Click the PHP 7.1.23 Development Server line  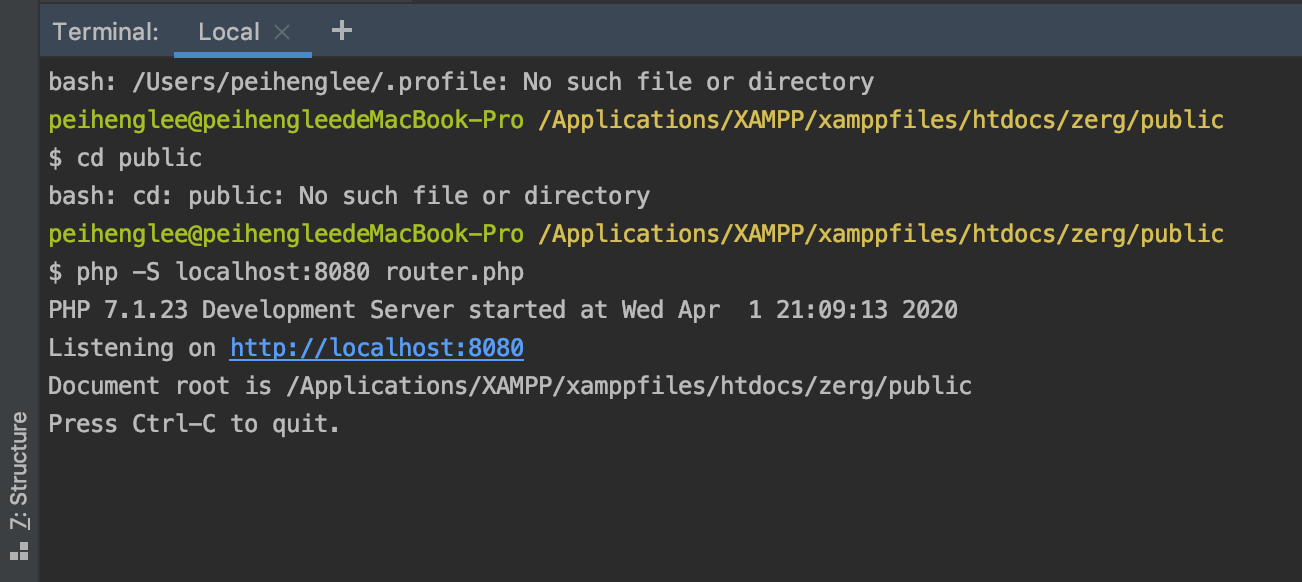click(x=502, y=310)
